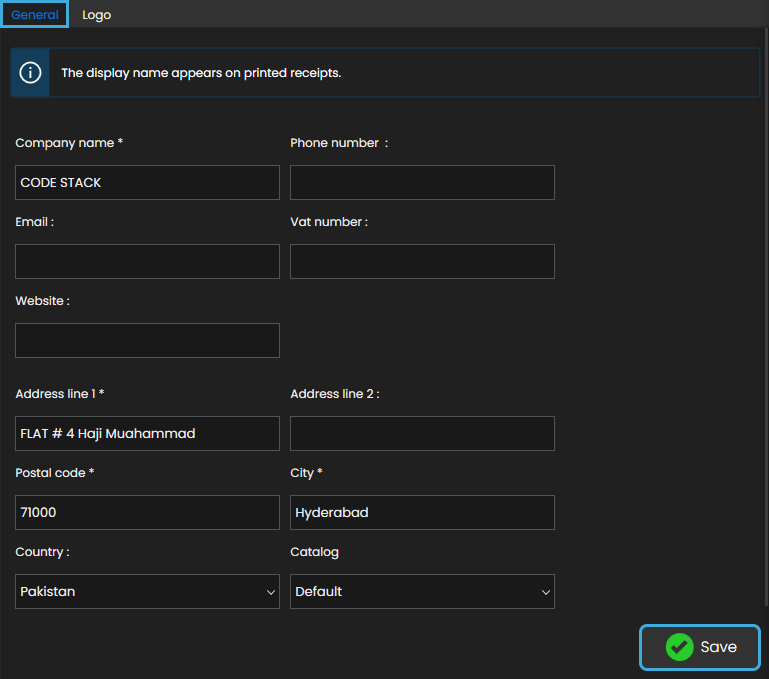Click the green checkmark icon on Save

[679, 647]
